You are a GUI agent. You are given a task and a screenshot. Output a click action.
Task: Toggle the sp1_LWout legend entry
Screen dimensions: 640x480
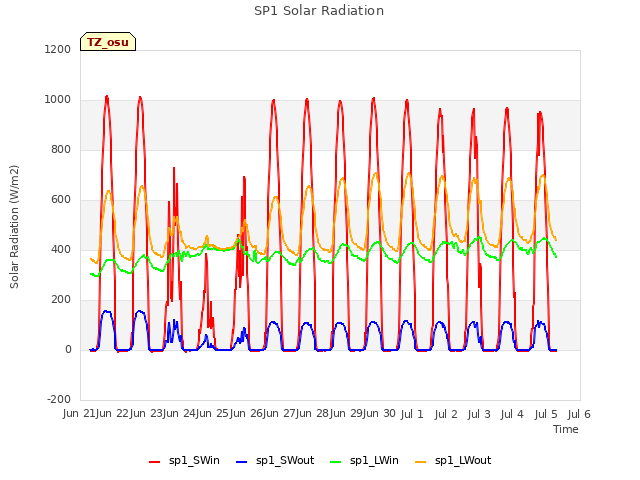pos(453,461)
